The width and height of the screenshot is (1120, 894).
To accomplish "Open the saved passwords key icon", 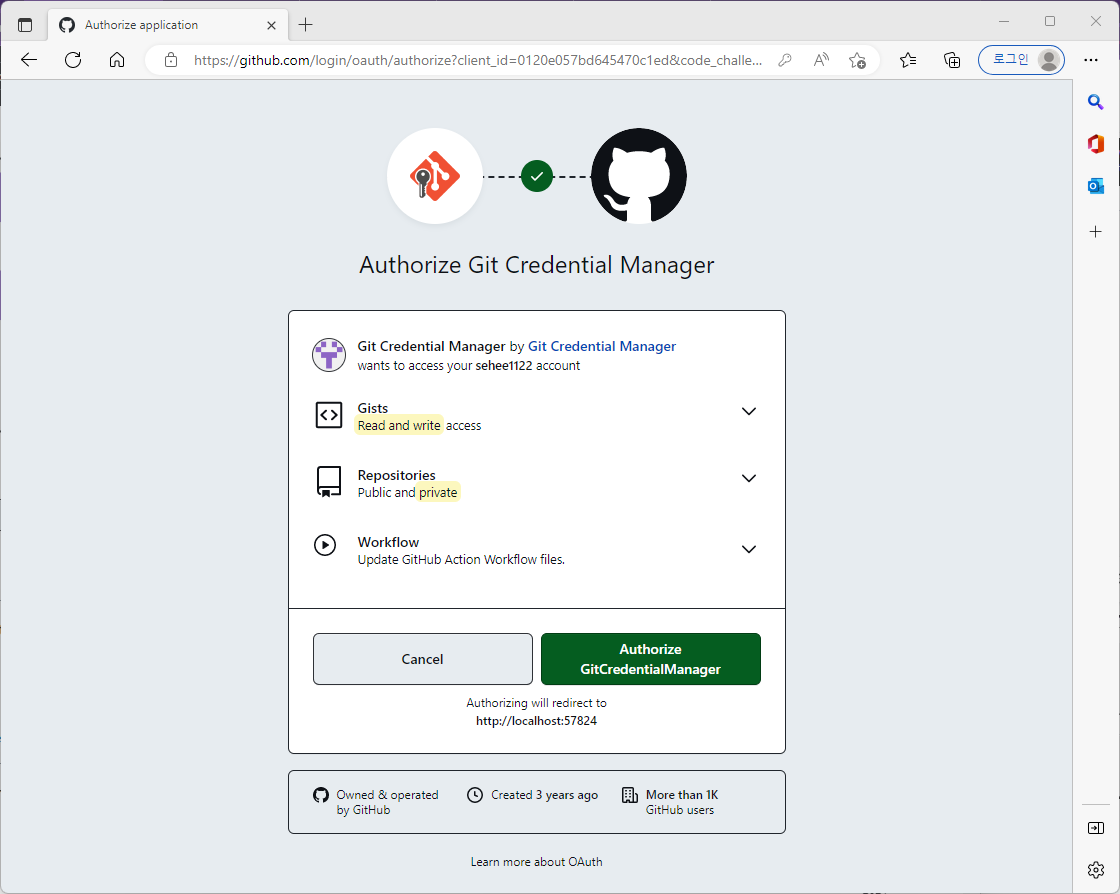I will tap(784, 60).
